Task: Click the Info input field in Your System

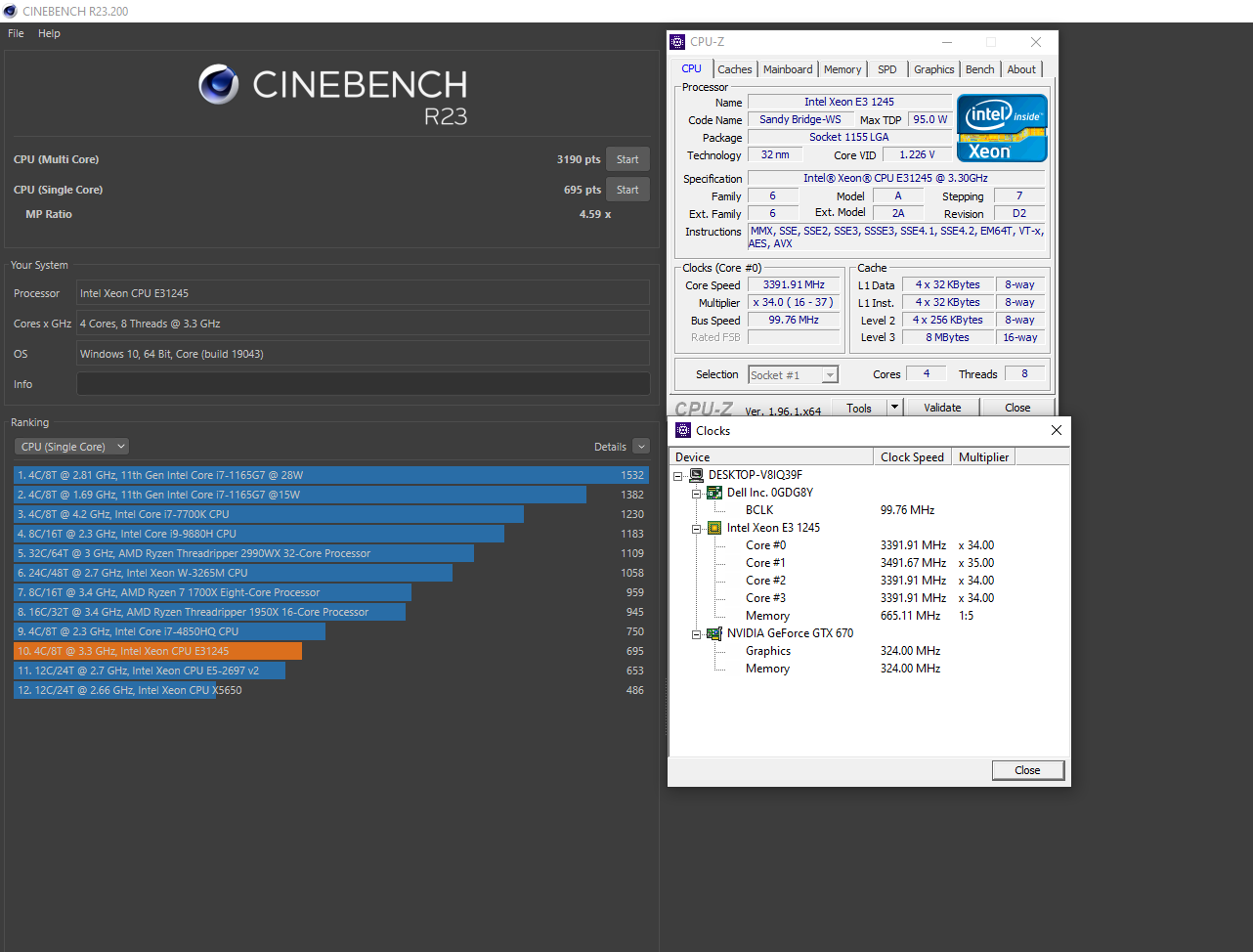Action: 363,383
